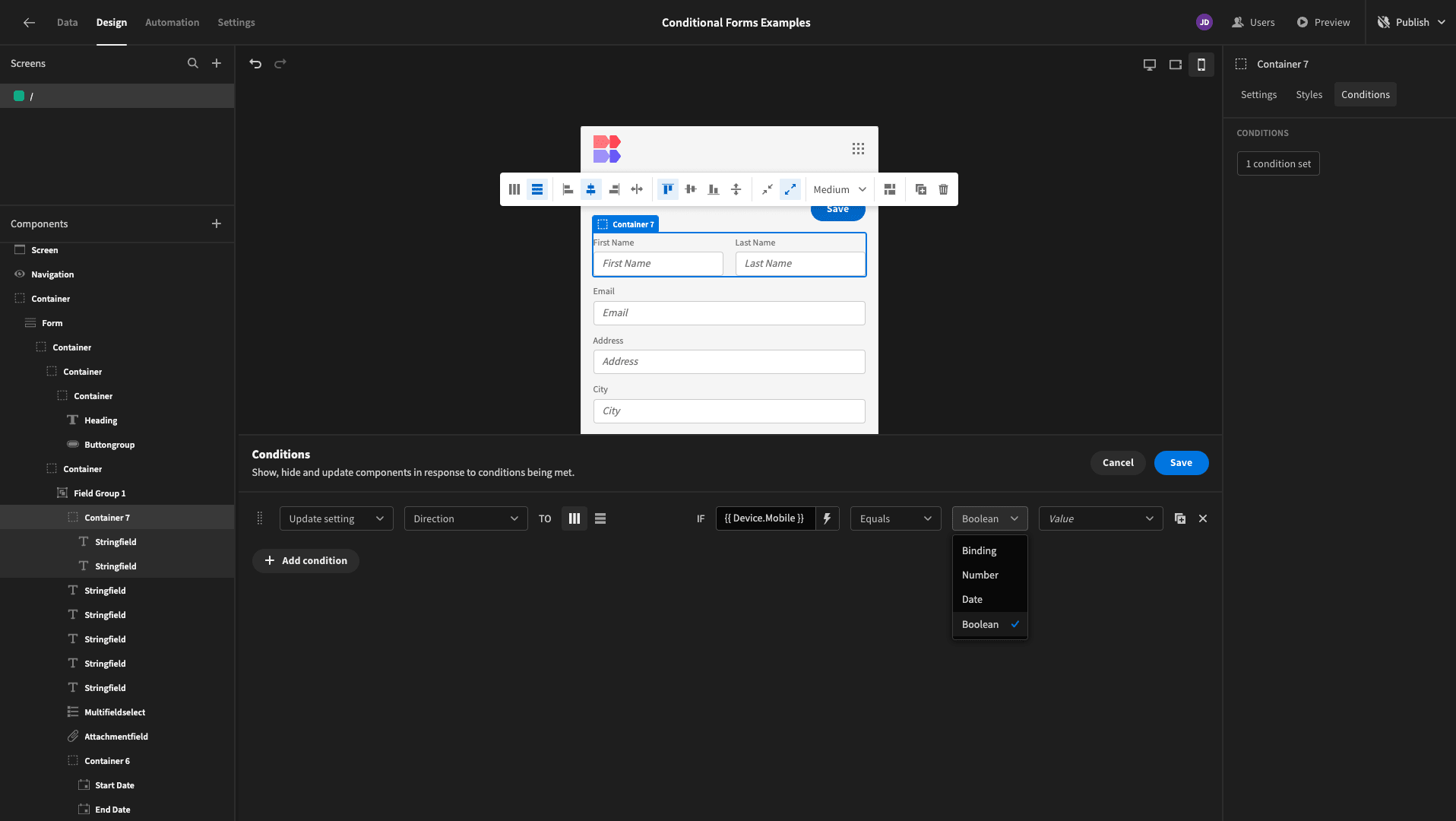Click the JD user avatar
Viewport: 1456px width, 821px height.
(x=1204, y=22)
